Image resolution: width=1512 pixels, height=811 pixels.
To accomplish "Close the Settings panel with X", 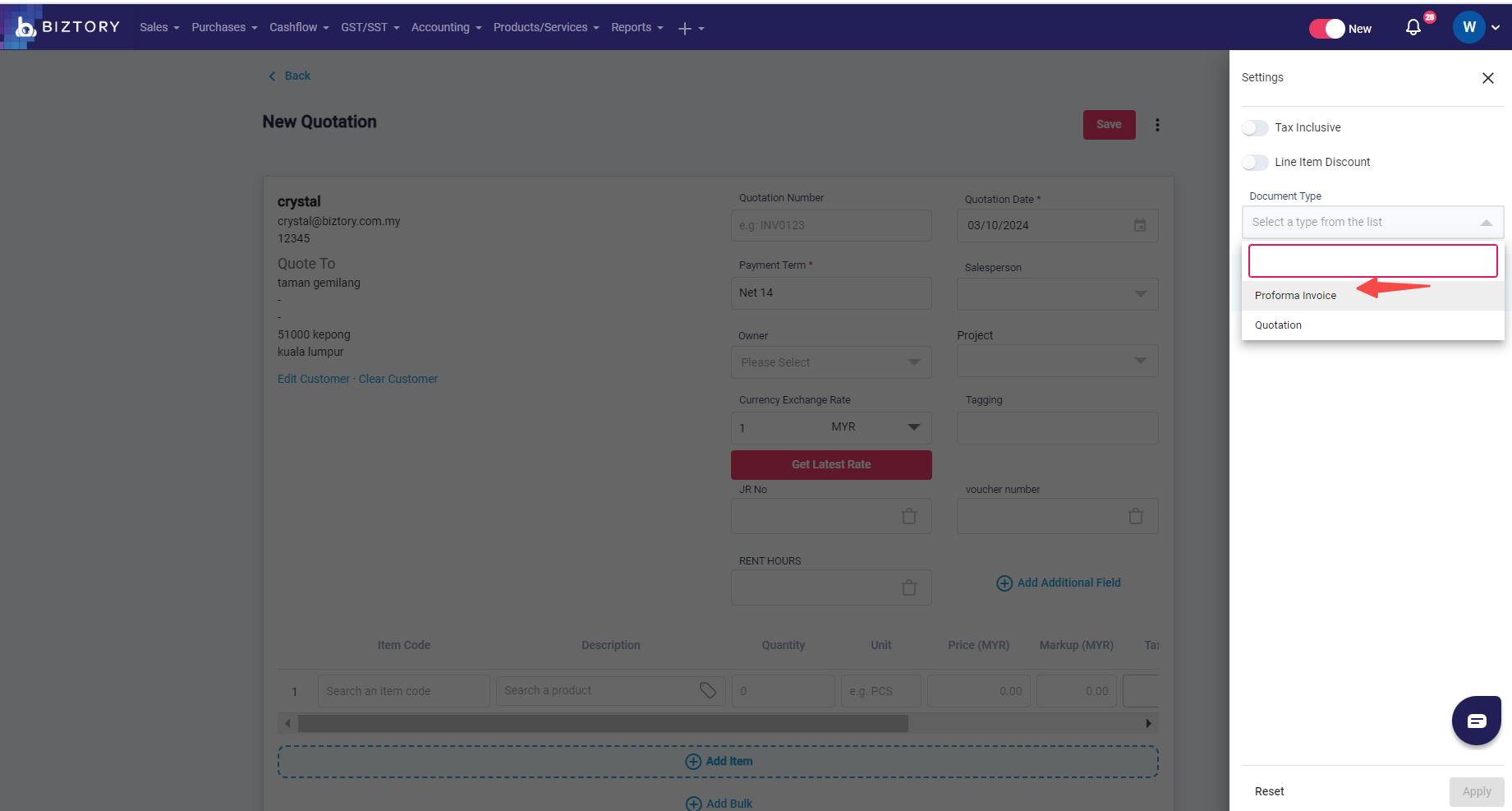I will coord(1487,78).
